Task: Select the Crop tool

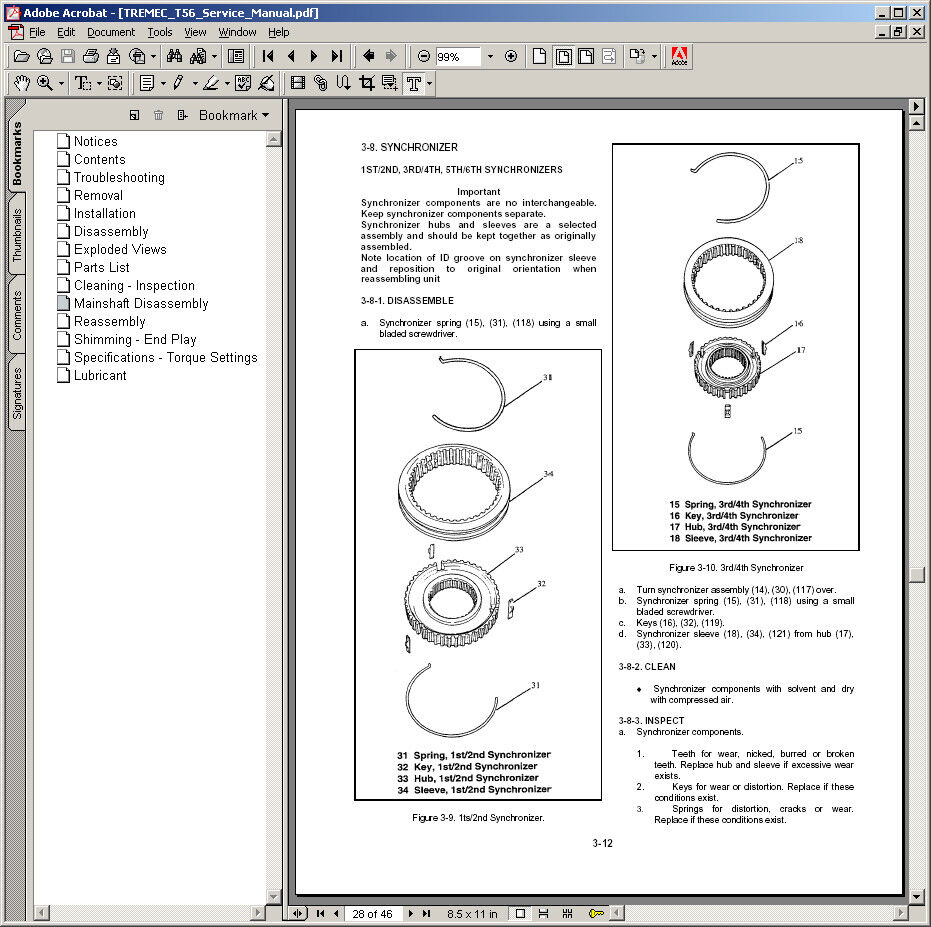Action: point(367,83)
